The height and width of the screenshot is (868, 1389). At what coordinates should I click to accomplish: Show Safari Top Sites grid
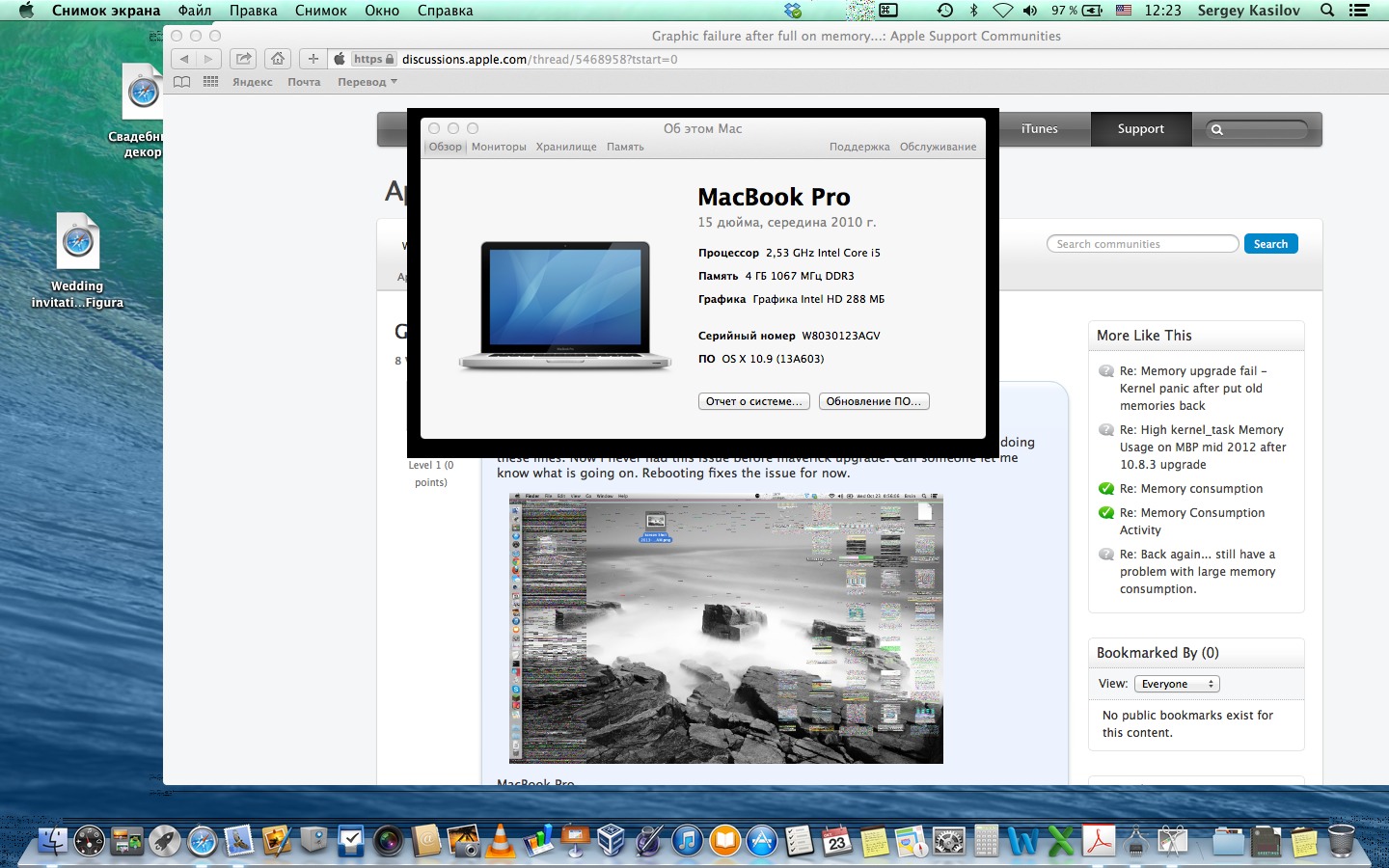pos(211,82)
